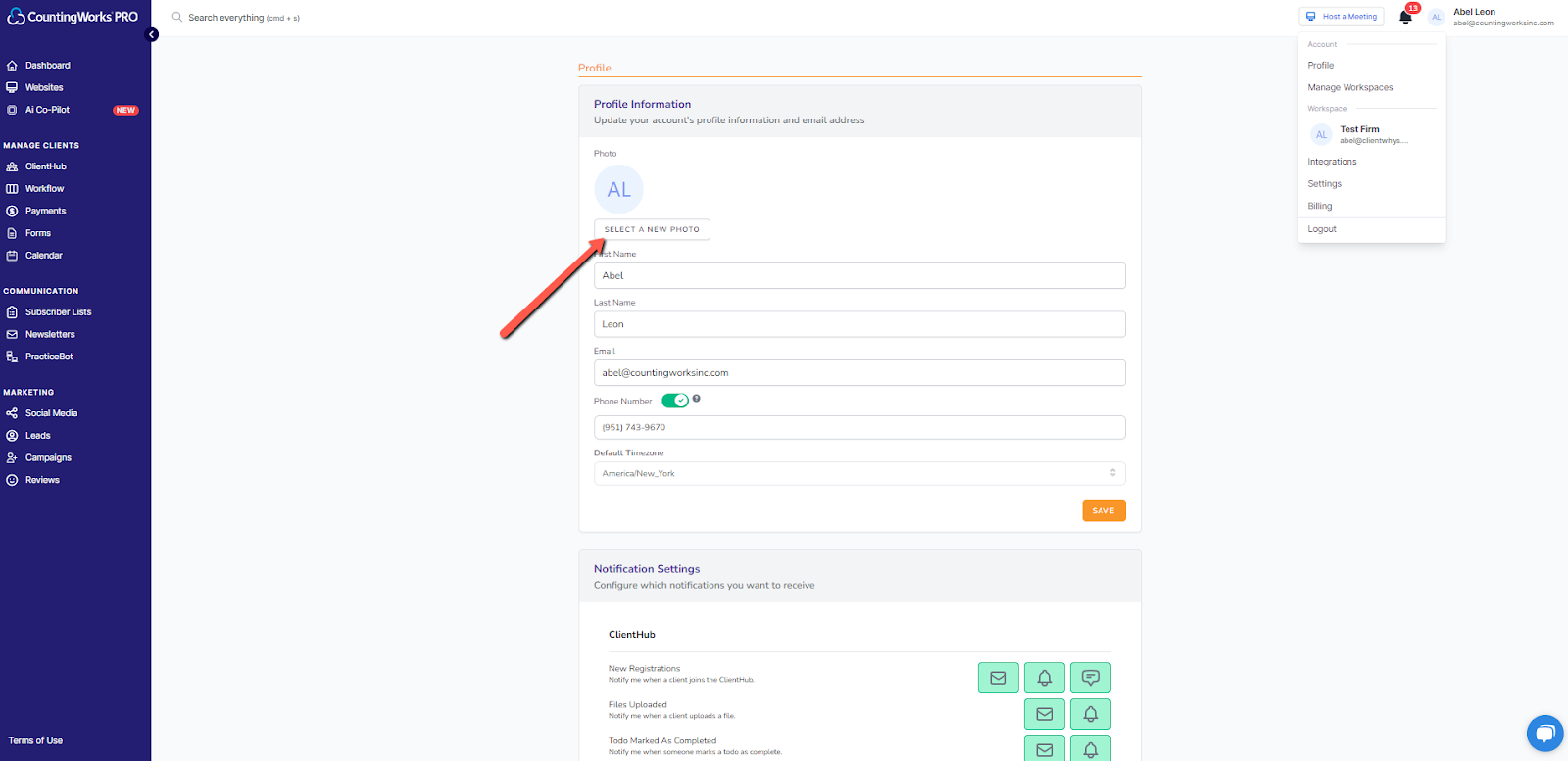
Task: Toggle email notifications for New Registrations
Action: (999, 678)
